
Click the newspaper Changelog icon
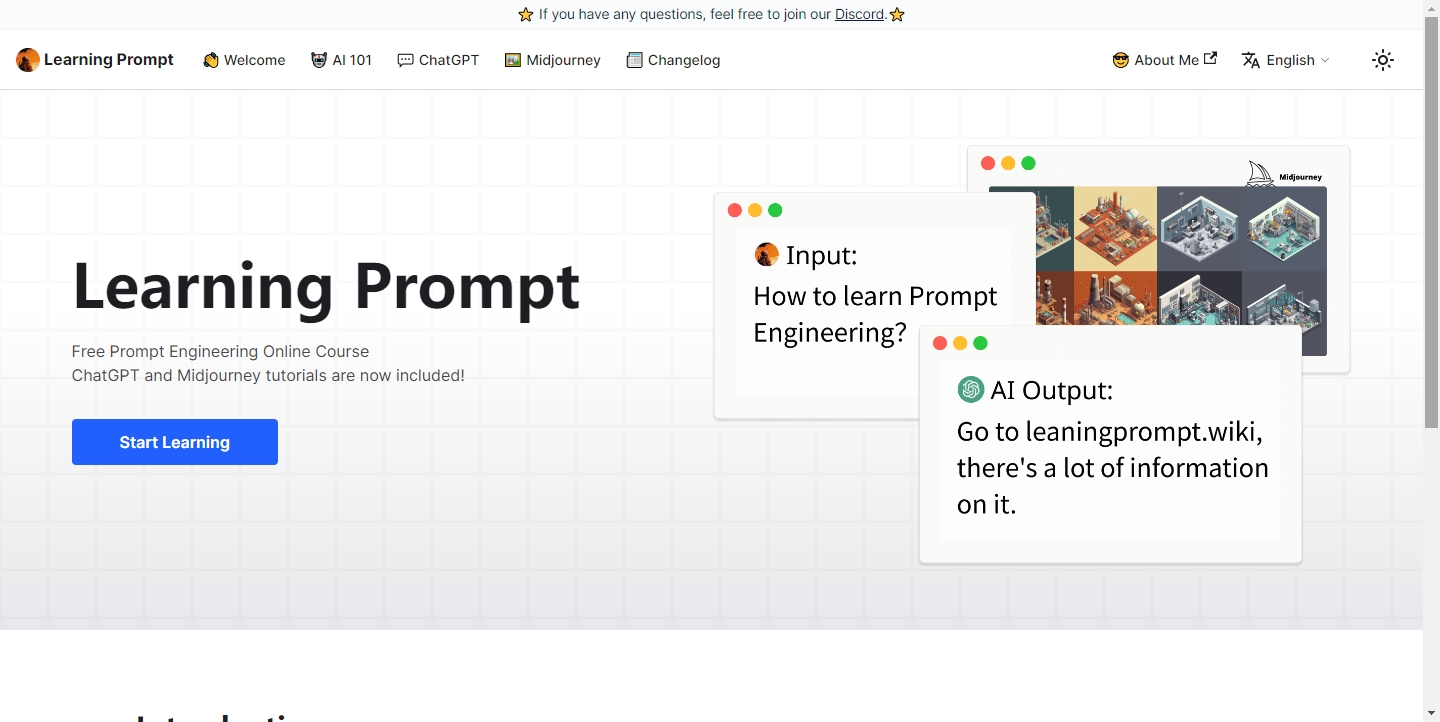[634, 60]
